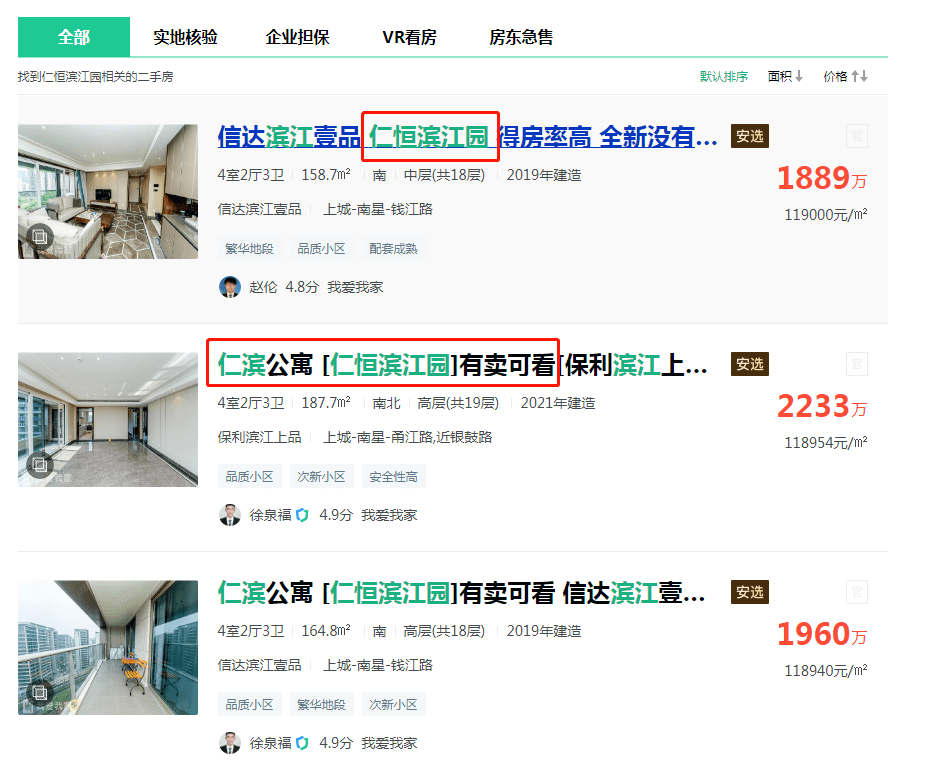
Task: Click agent 徐泉福's avatar on the second listing
Action: point(230,516)
